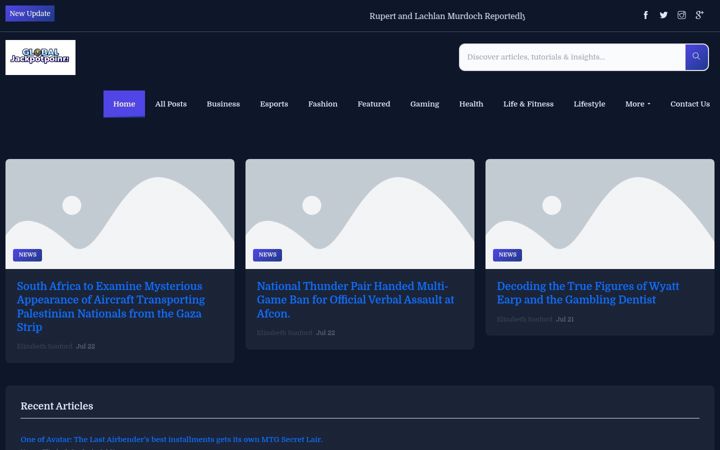This screenshot has height=450, width=720.
Task: Open the Google Plus social icon
Action: 699,15
